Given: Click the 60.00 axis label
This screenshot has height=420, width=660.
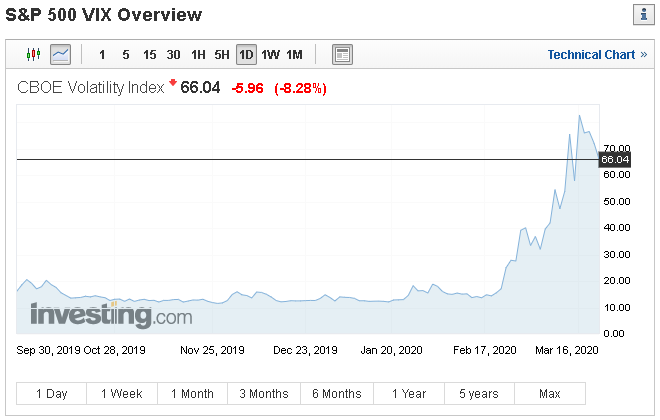Looking at the screenshot, I should click(x=617, y=175).
